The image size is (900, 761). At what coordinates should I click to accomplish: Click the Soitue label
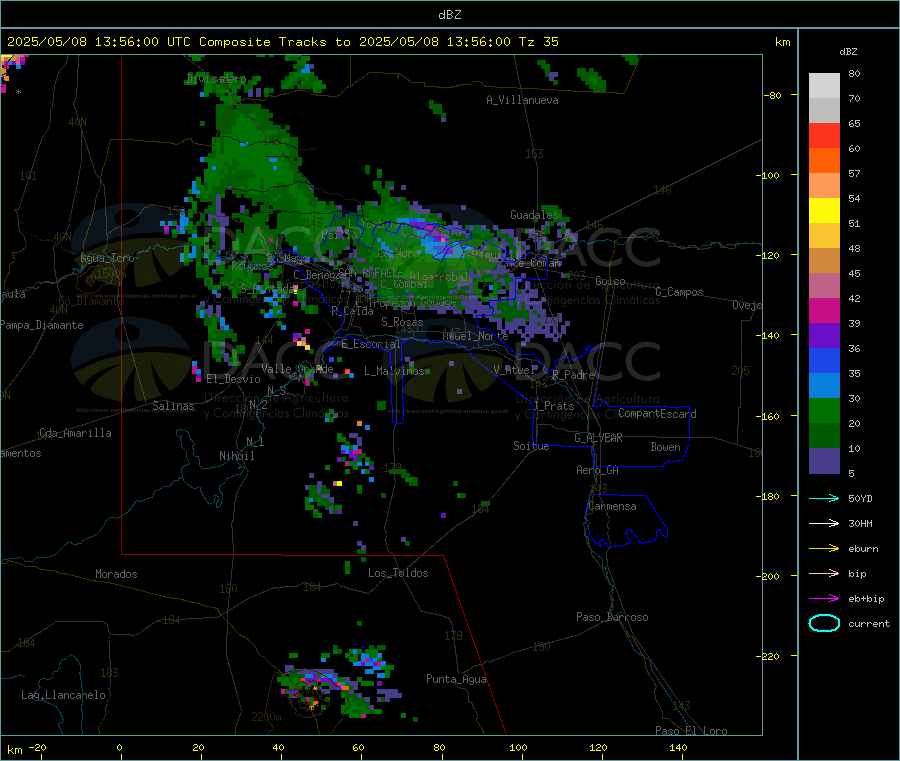point(531,446)
